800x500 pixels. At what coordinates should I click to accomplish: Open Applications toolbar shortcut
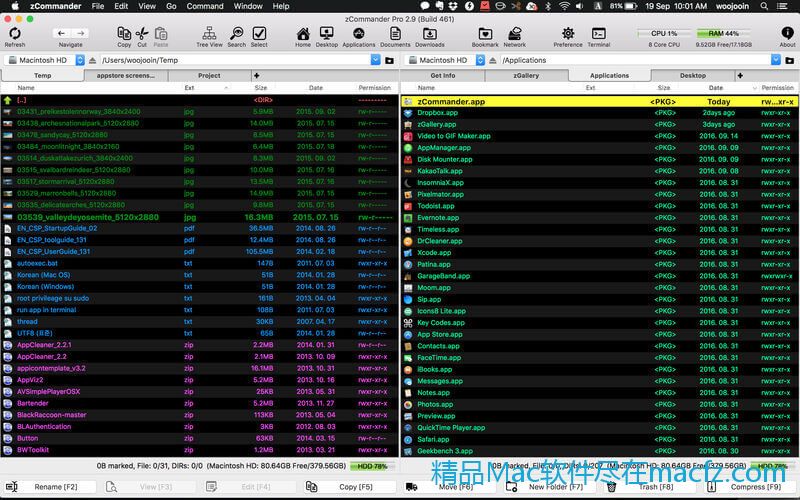tap(359, 34)
